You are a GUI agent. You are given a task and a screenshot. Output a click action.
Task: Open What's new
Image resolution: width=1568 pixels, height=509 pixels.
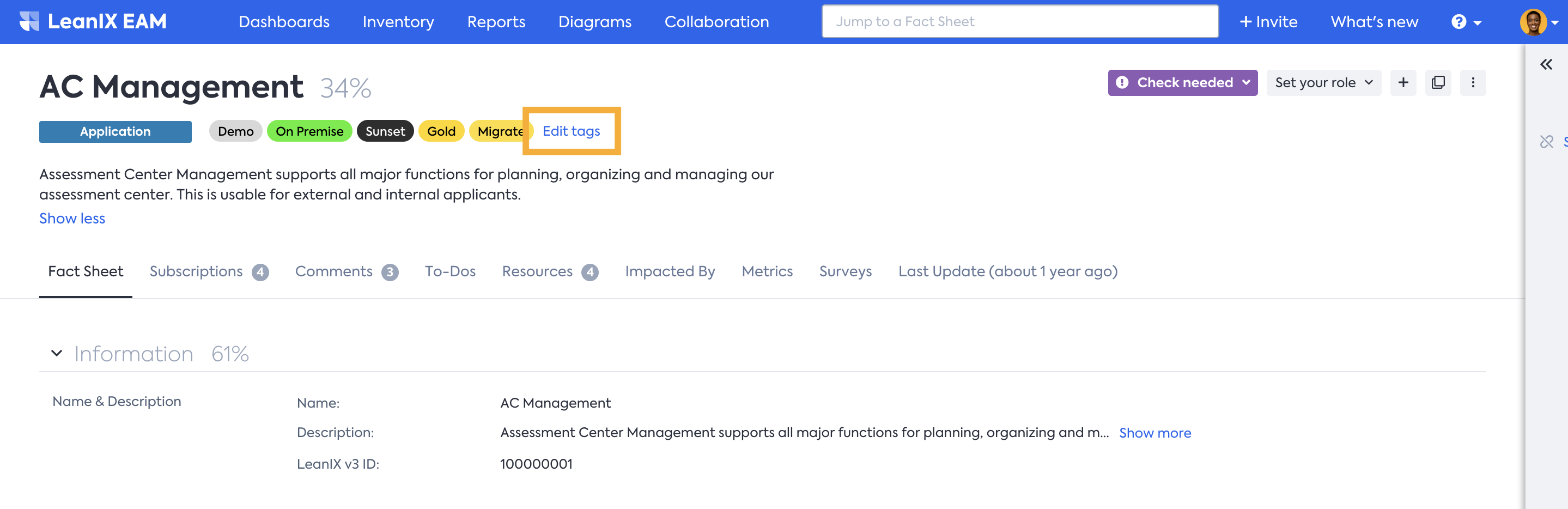click(x=1374, y=22)
